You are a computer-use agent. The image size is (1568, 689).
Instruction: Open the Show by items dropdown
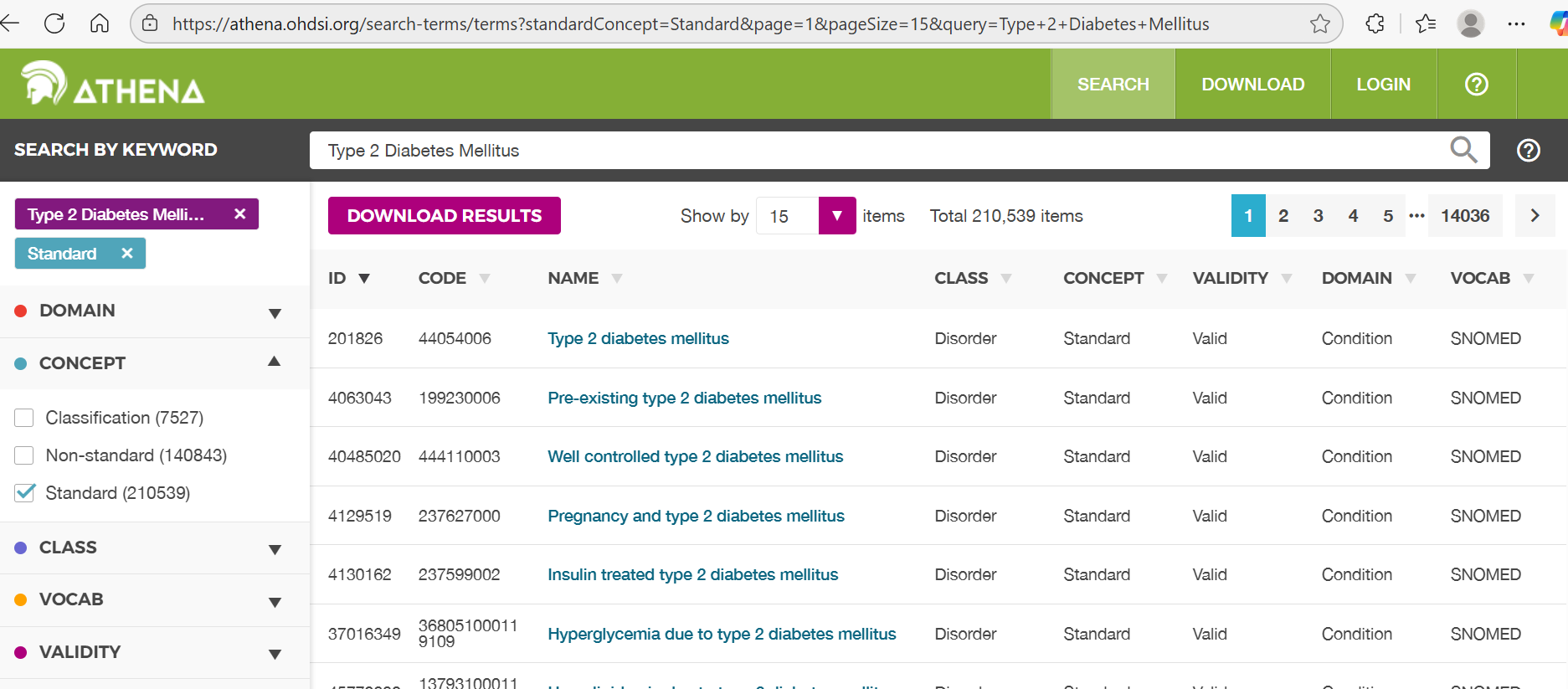pos(837,215)
